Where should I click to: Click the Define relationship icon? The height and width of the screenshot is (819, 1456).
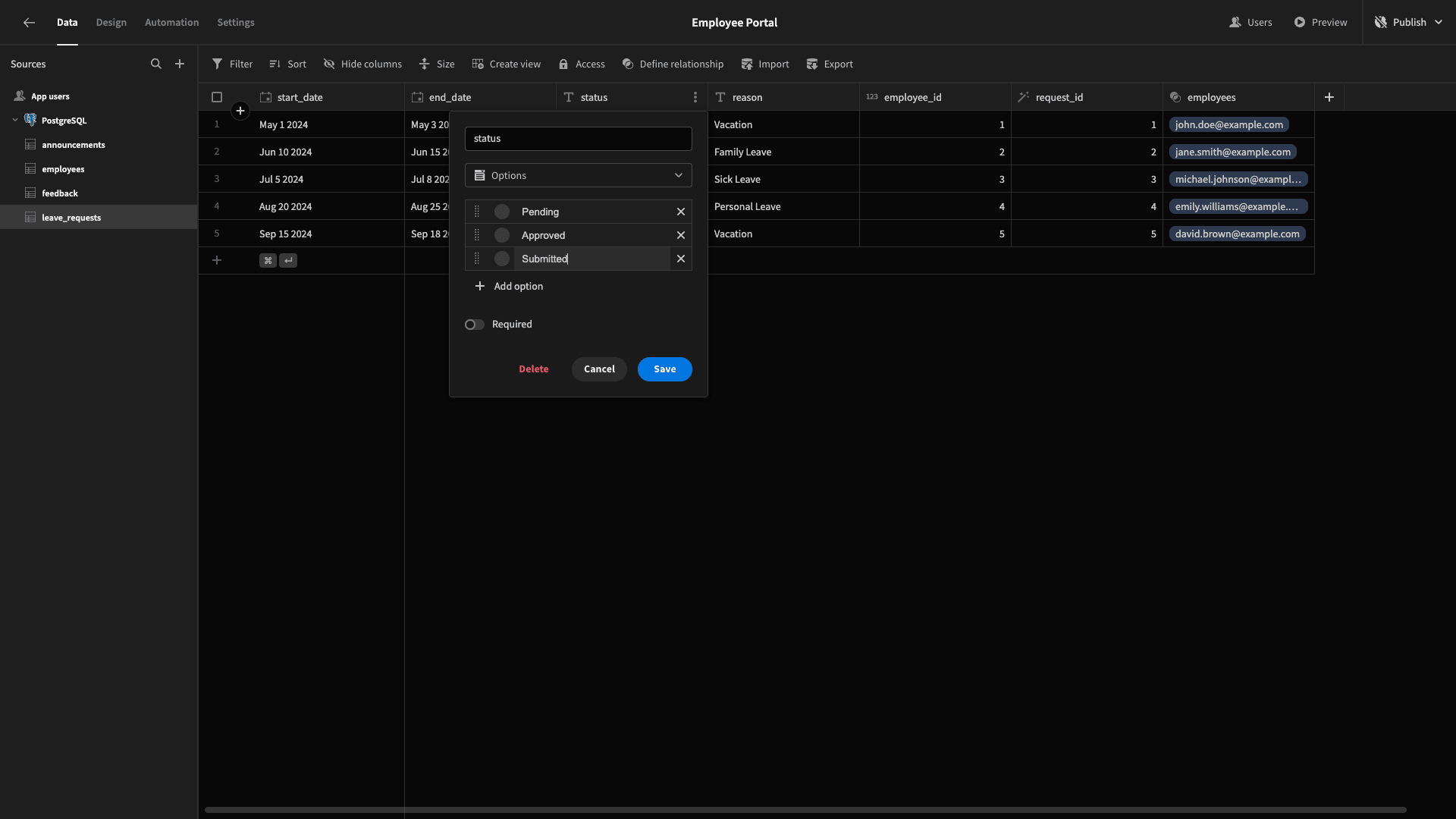pos(627,64)
